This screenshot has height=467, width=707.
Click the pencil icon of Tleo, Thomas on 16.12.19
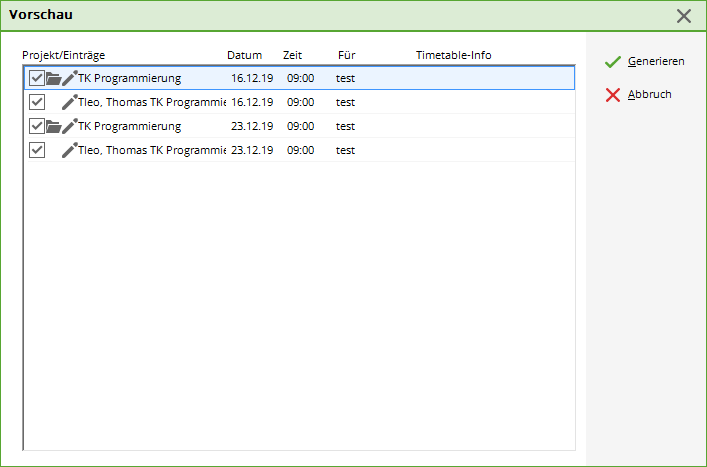(x=69, y=102)
